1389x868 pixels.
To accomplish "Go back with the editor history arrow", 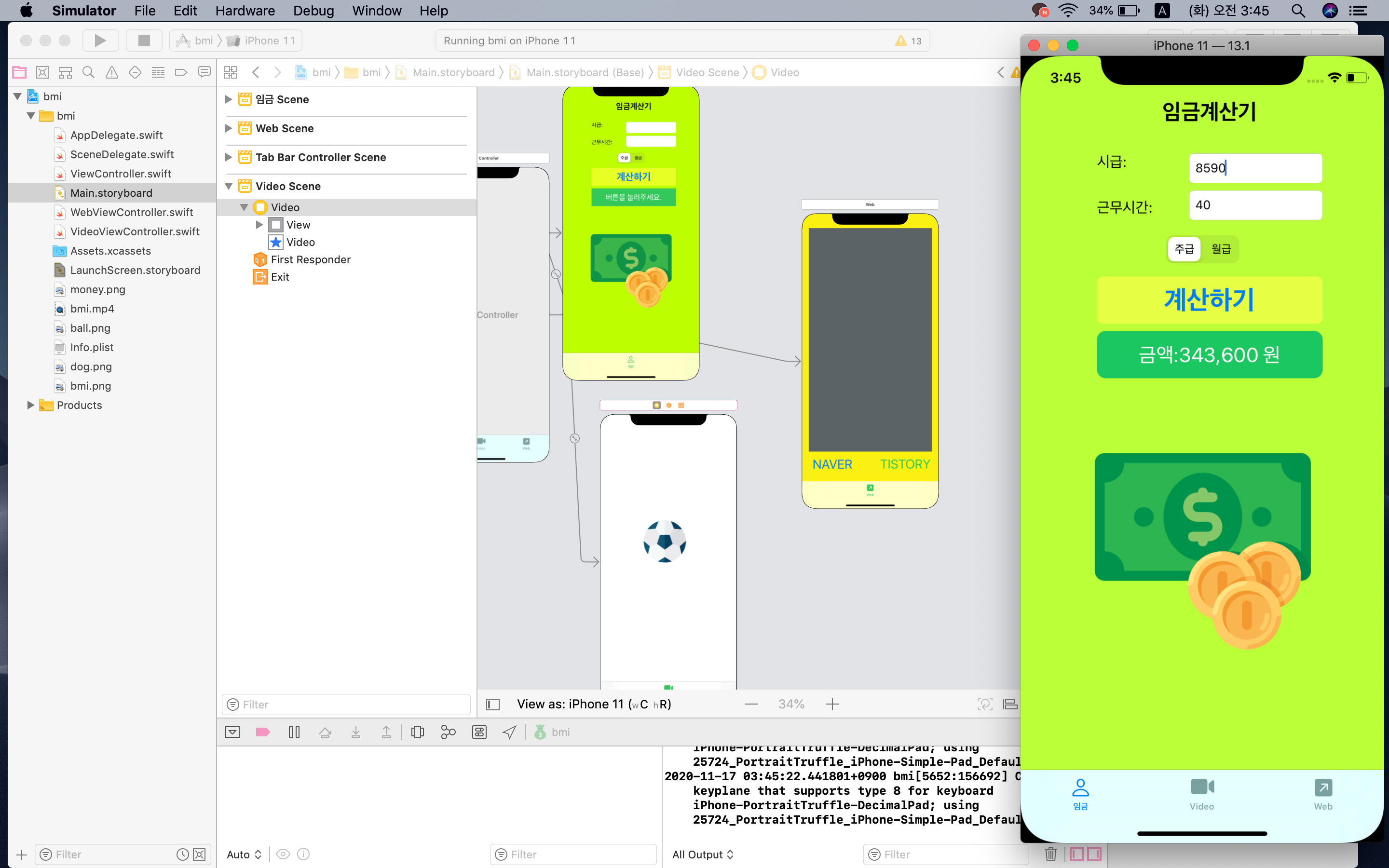I will (x=256, y=72).
